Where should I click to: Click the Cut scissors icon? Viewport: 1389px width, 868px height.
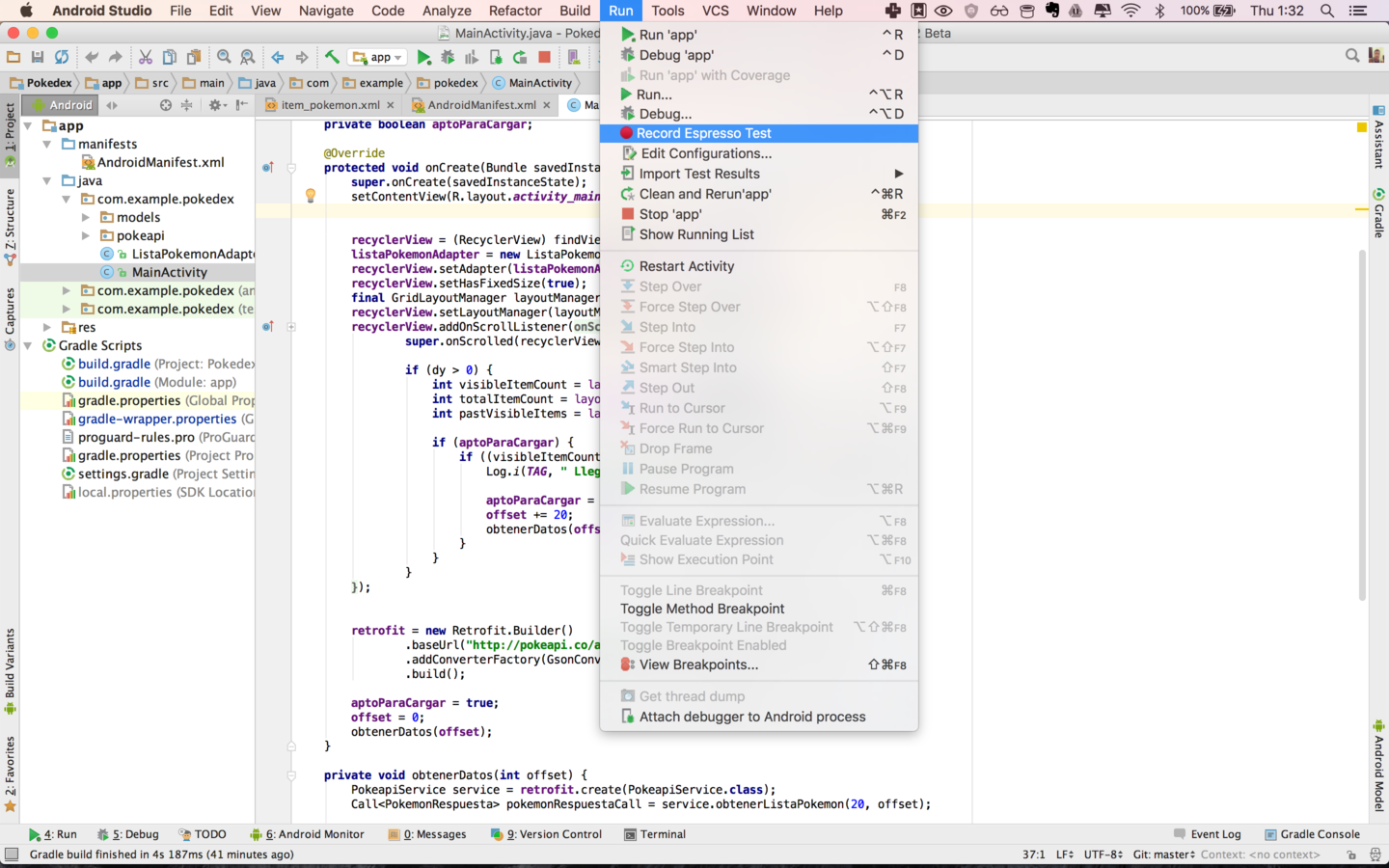tap(146, 57)
